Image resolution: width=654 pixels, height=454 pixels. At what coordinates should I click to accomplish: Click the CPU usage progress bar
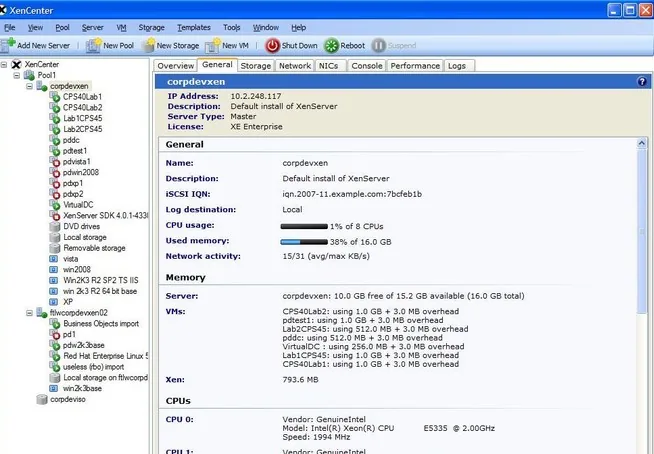point(304,226)
